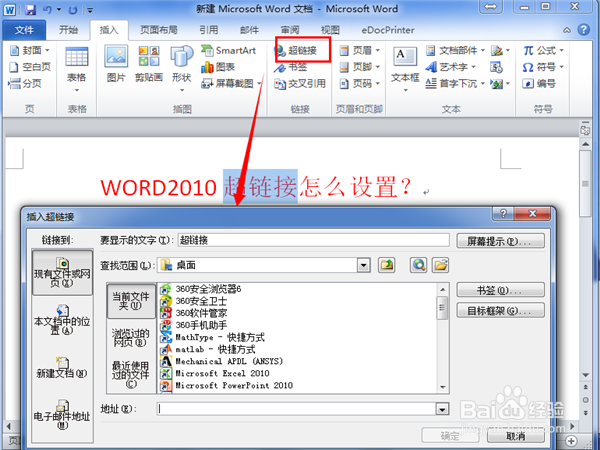Switch to Mailings (邮件) tab
The height and width of the screenshot is (450, 600).
[x=249, y=30]
